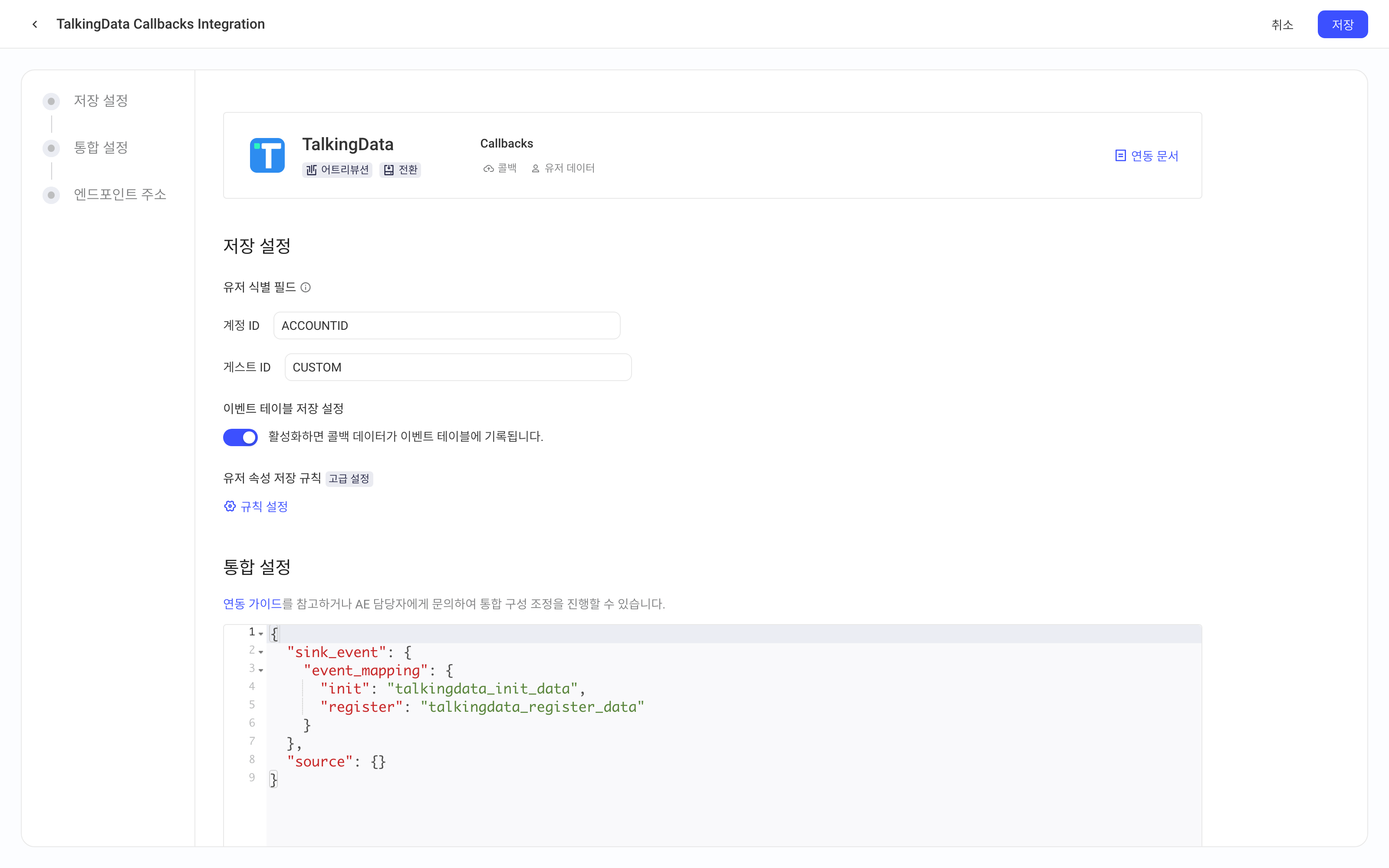Click the 이벤트 테이블 저장 설정 label
1389x868 pixels.
(283, 409)
